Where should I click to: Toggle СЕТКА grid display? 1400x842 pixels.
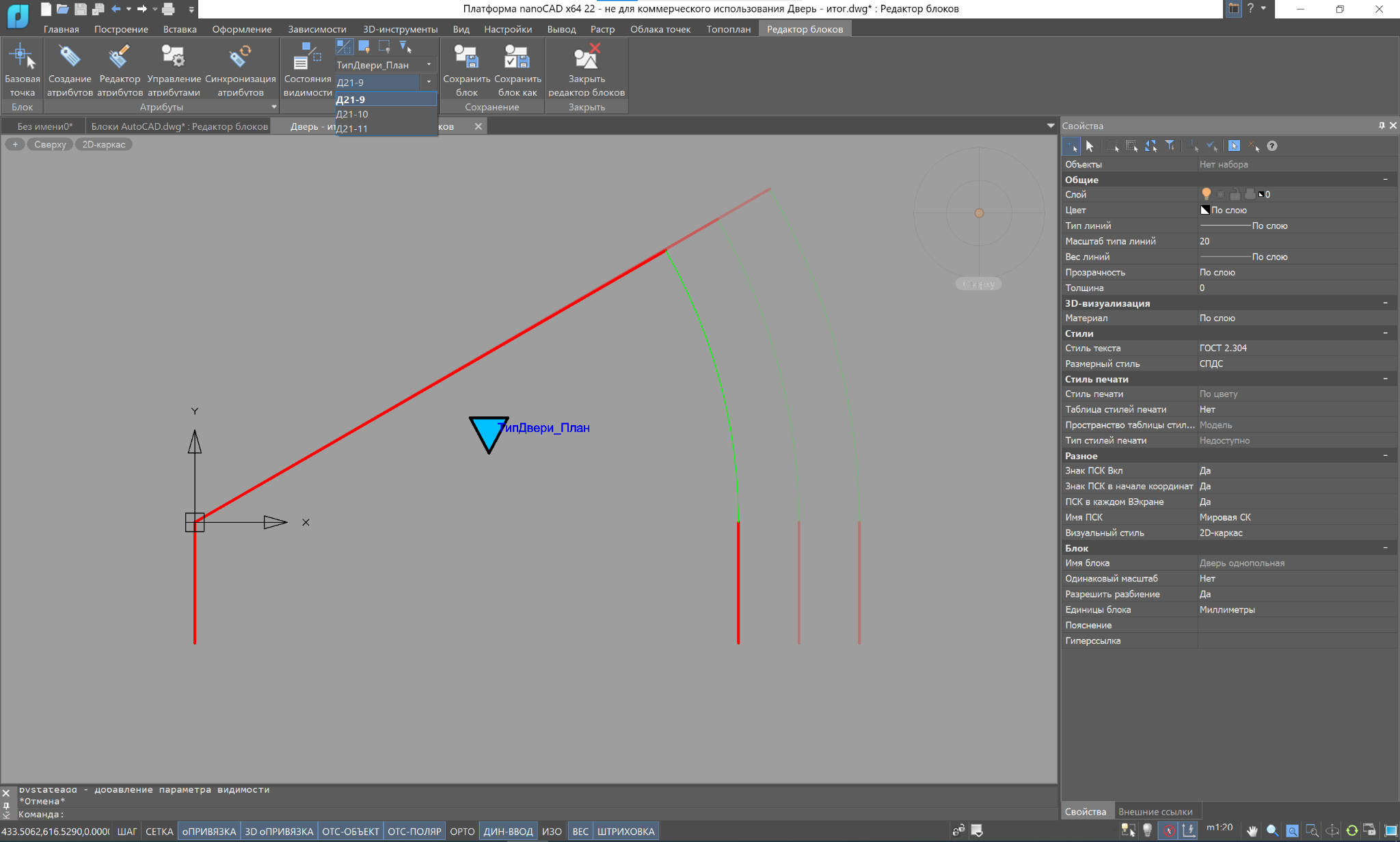click(x=159, y=831)
